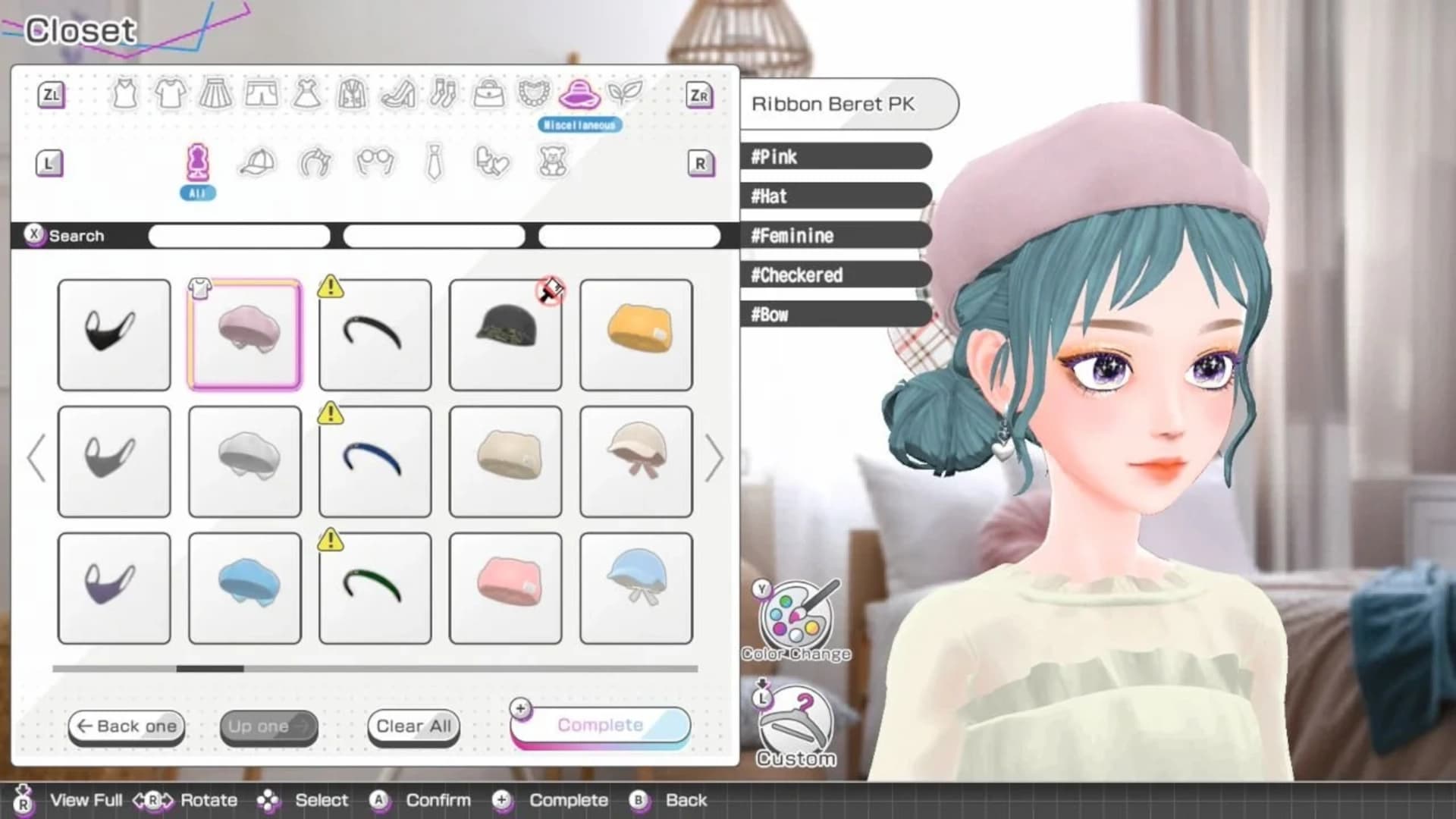Select the leaf category icon
1456x819 pixels.
(x=626, y=94)
